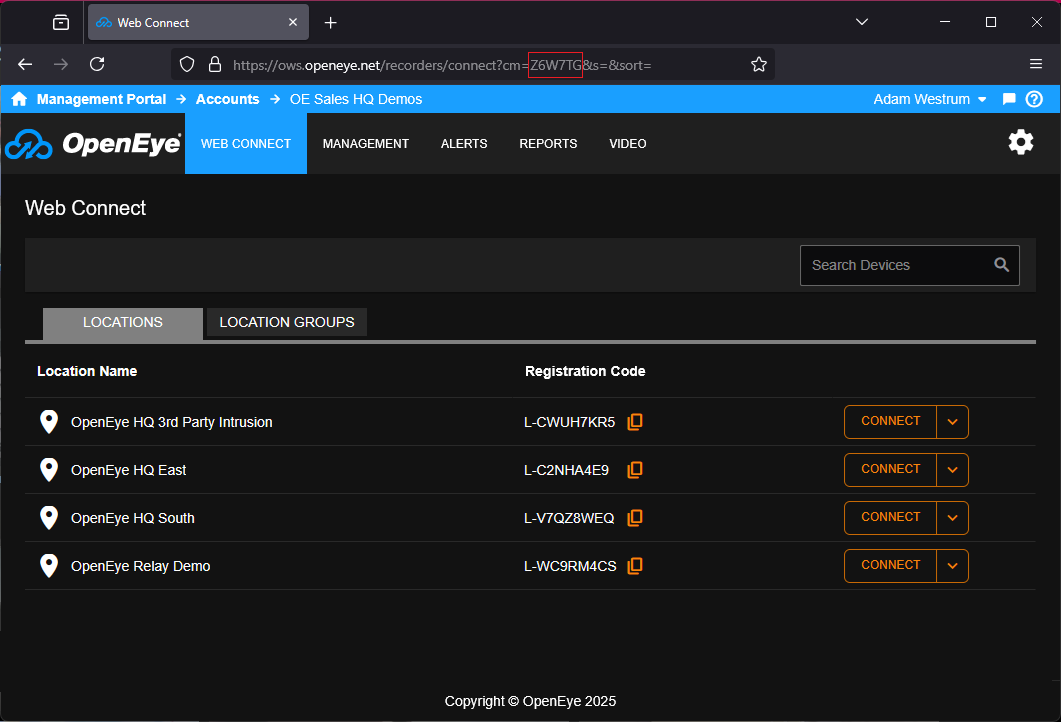Open the MANAGEMENT nav tab
The width and height of the screenshot is (1061, 722).
365,143
